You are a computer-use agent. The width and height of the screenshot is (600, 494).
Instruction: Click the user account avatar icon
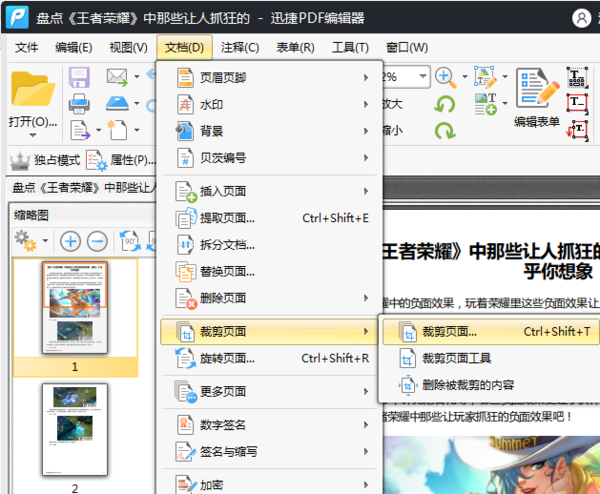(582, 18)
